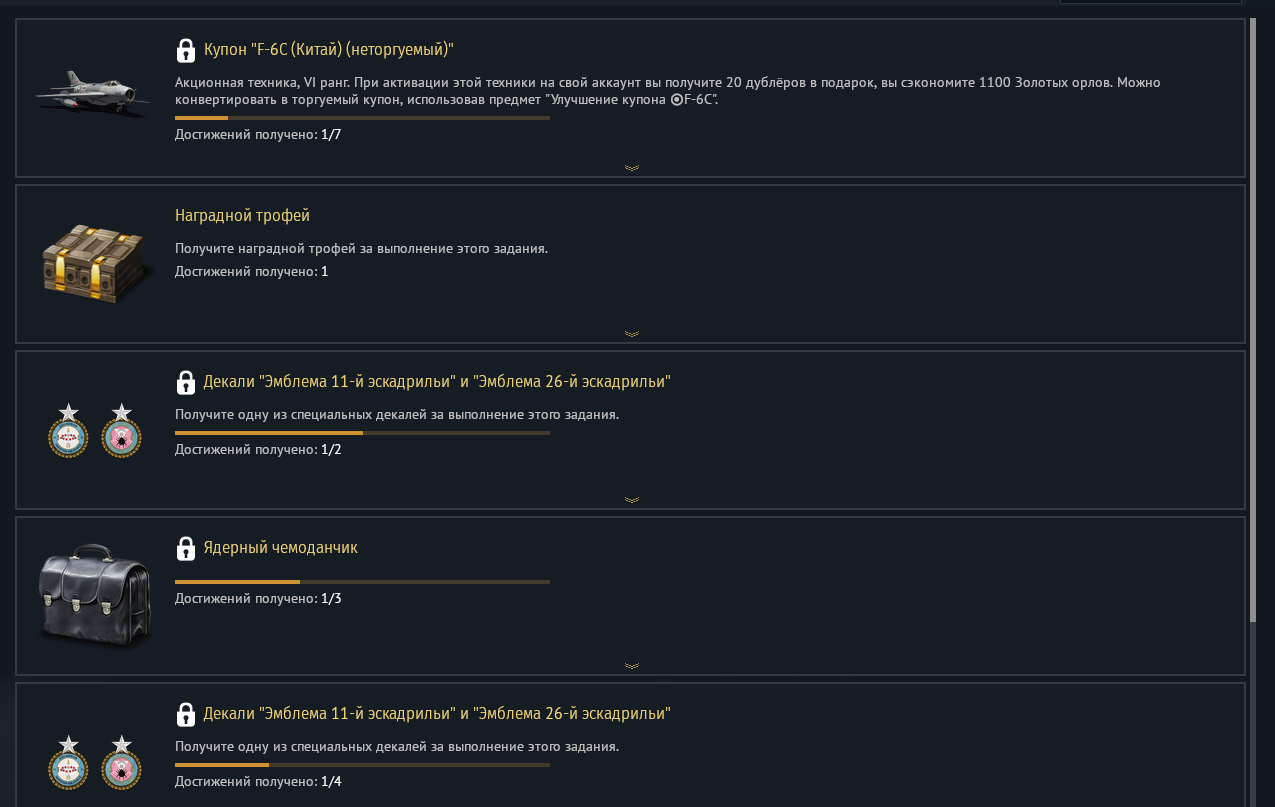
Task: Expand the decals entry showing 1/2 progress
Action: [631, 500]
